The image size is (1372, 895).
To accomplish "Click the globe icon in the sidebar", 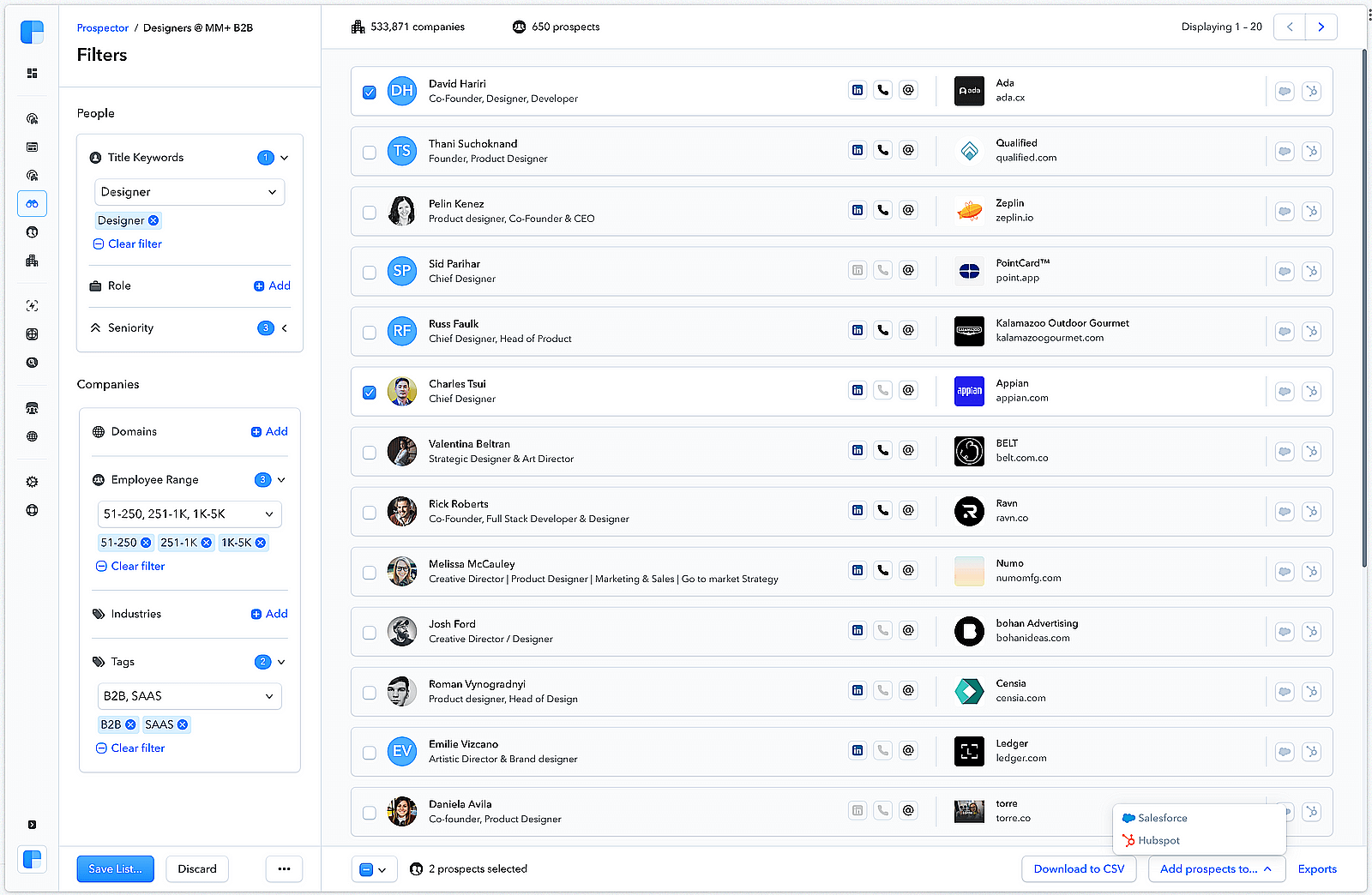I will (x=32, y=435).
